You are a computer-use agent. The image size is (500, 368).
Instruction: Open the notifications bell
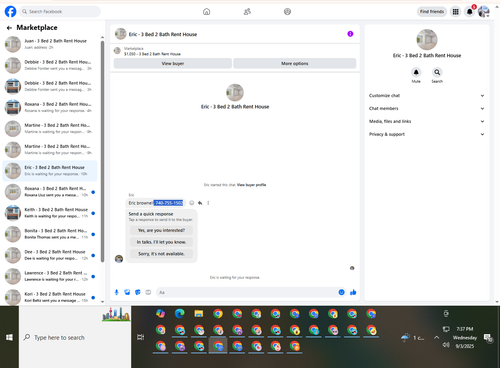(x=470, y=12)
